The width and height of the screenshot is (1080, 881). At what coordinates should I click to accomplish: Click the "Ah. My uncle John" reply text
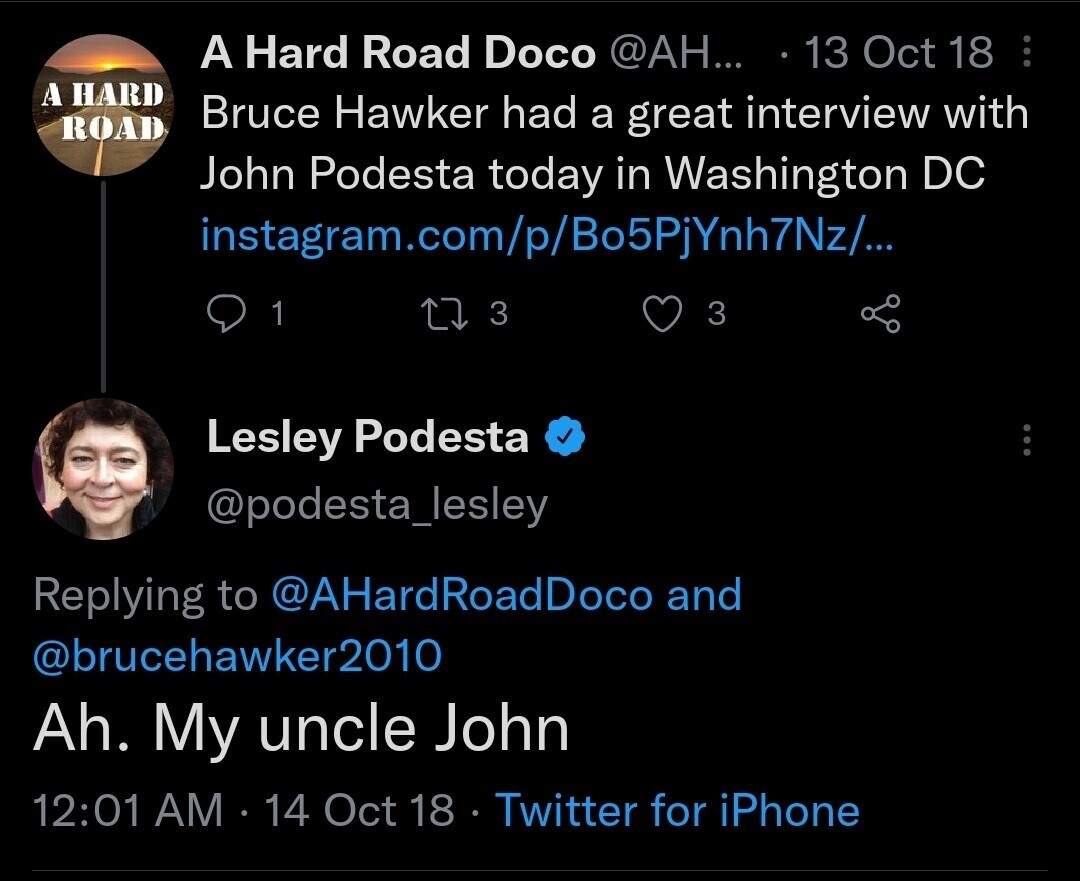click(301, 729)
